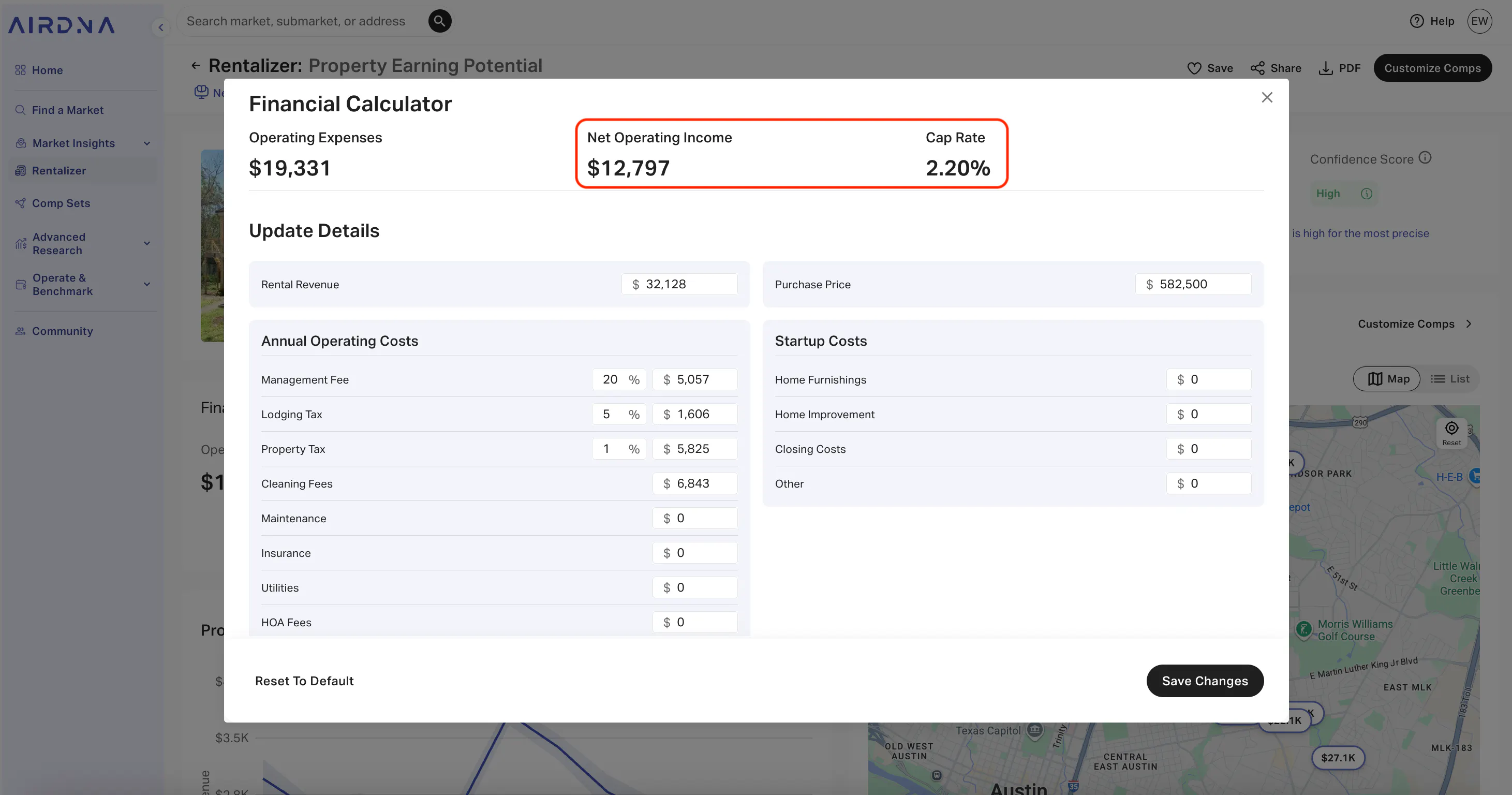Open Find a Market

(x=67, y=110)
